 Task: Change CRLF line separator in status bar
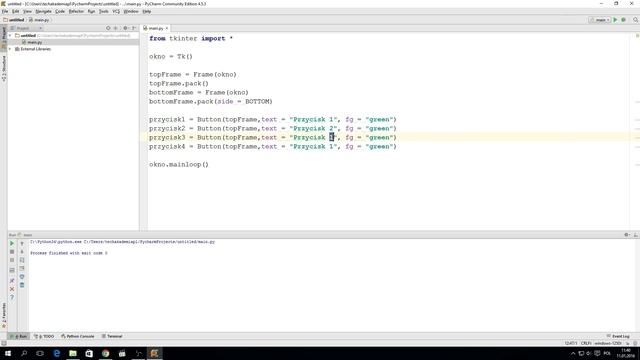(586, 343)
